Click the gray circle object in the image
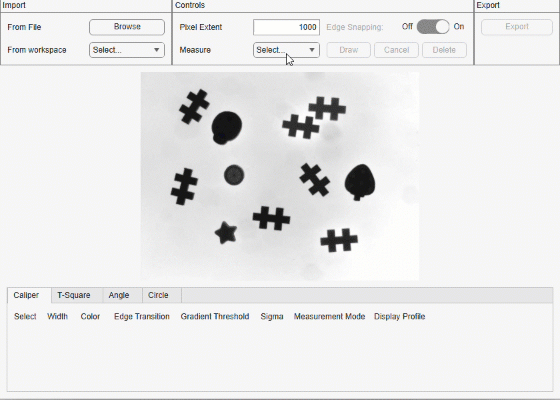The height and width of the screenshot is (400, 560). click(234, 175)
